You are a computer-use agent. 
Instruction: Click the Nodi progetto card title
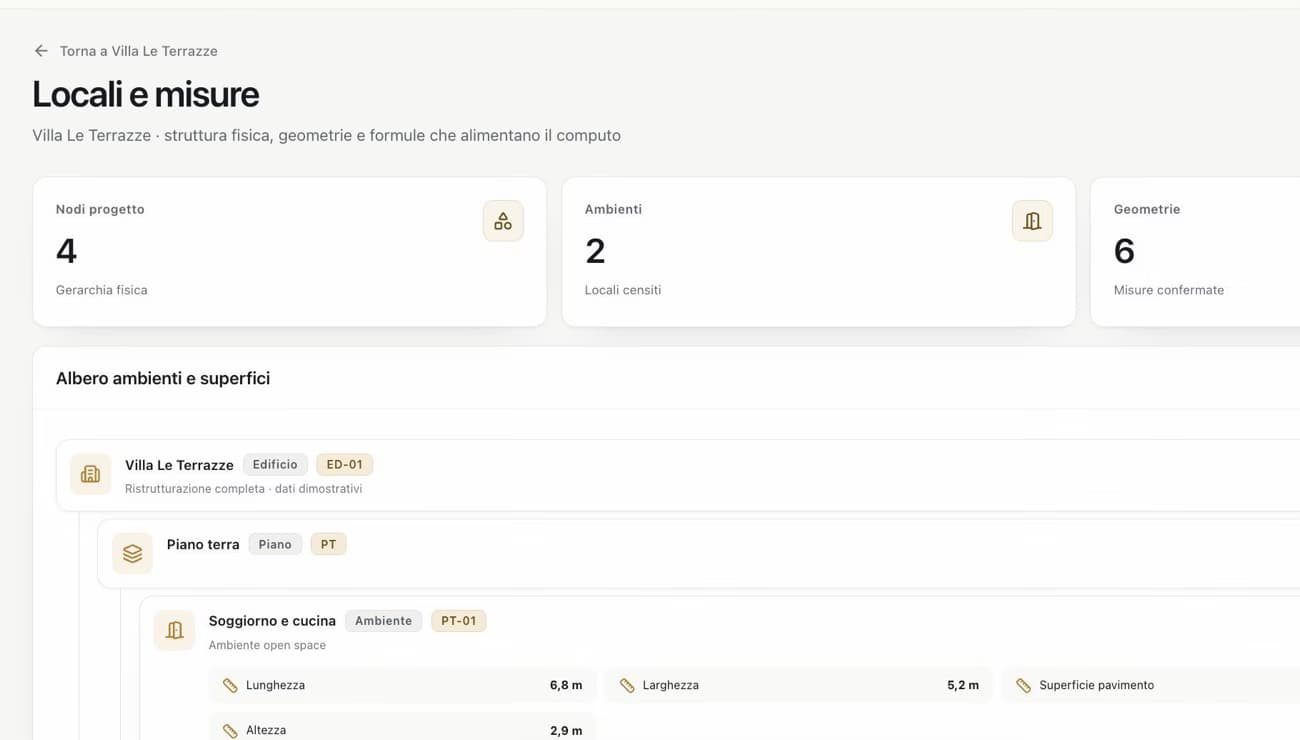[x=100, y=209]
